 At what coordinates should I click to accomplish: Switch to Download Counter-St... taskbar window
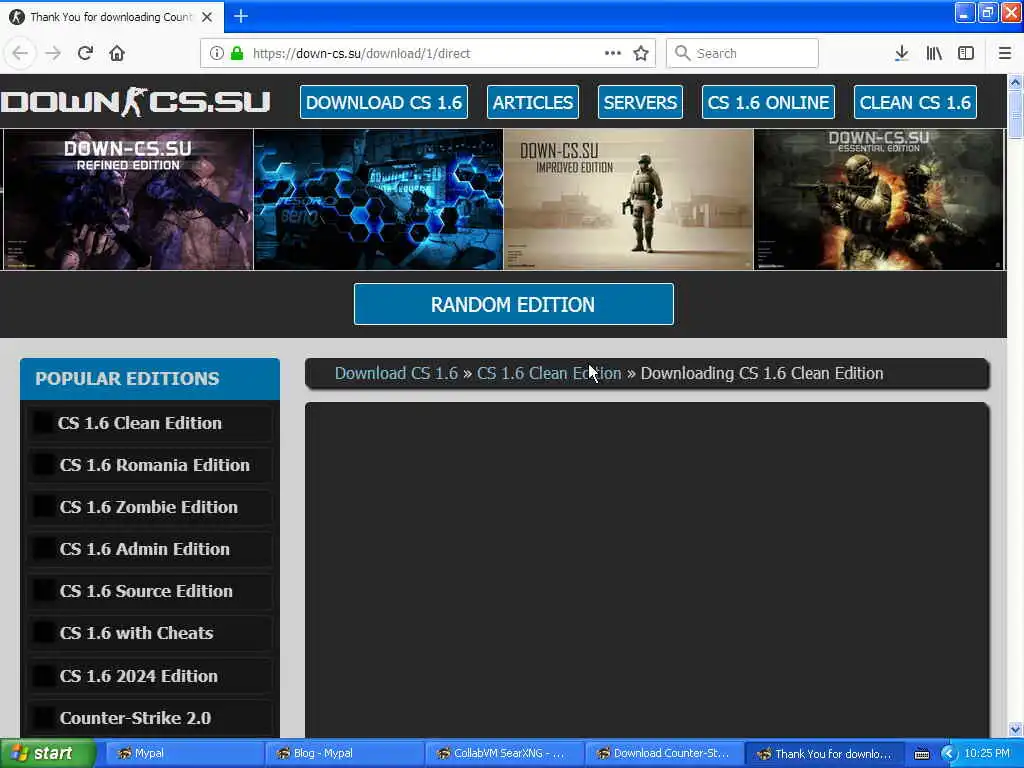(663, 754)
